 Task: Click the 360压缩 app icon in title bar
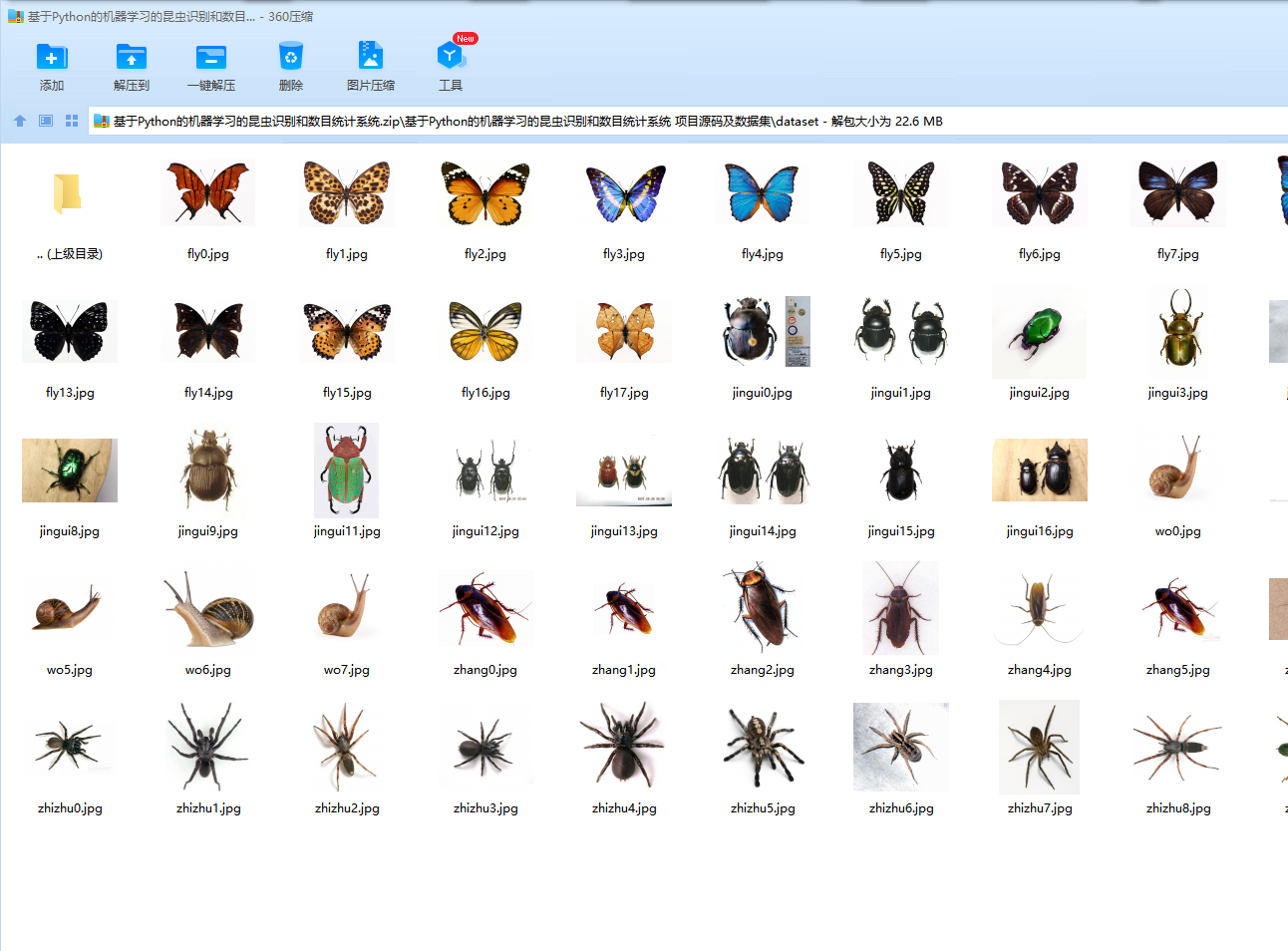coord(15,17)
